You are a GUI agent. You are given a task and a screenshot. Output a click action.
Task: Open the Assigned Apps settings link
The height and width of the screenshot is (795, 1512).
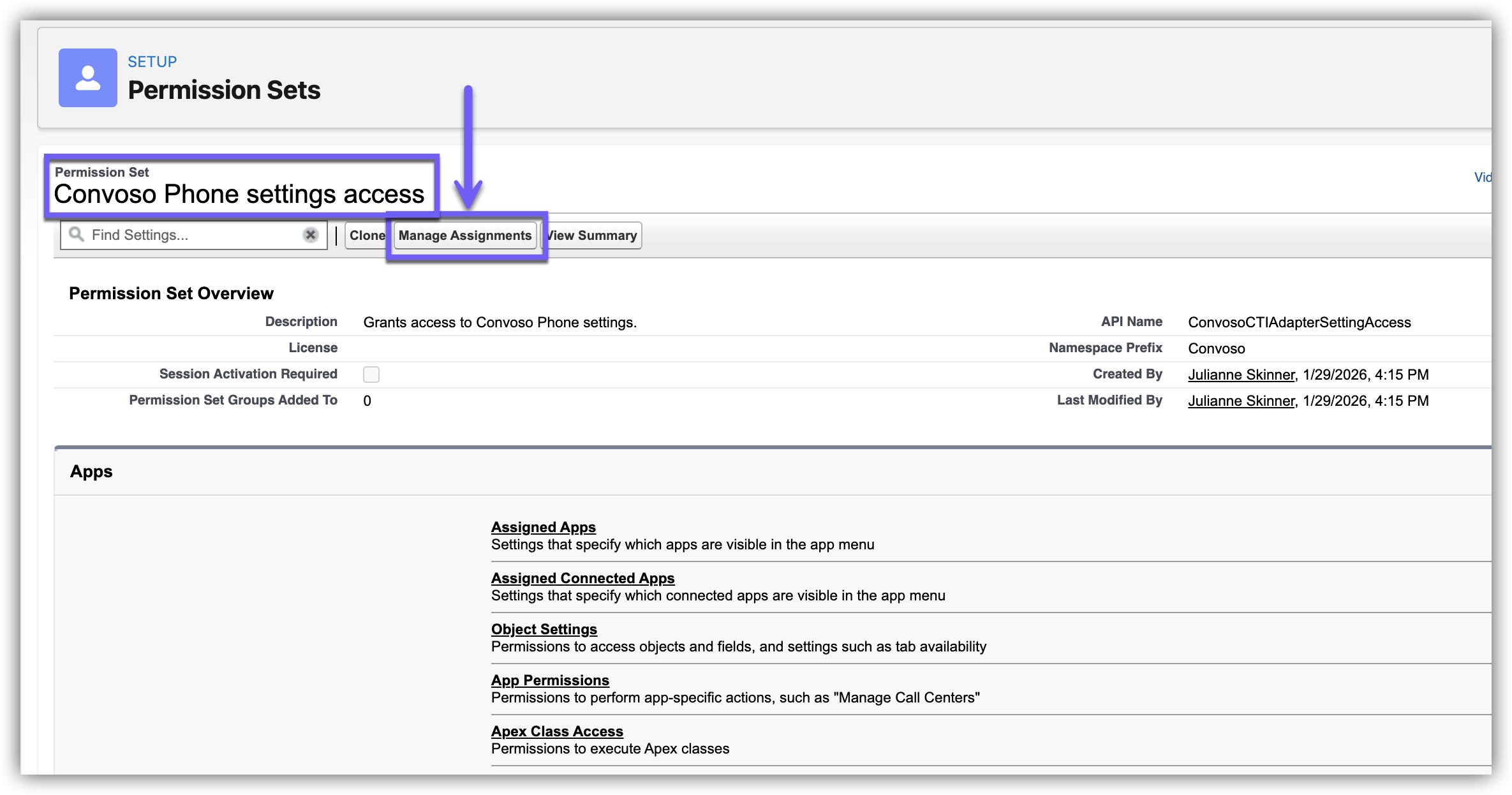tap(543, 527)
